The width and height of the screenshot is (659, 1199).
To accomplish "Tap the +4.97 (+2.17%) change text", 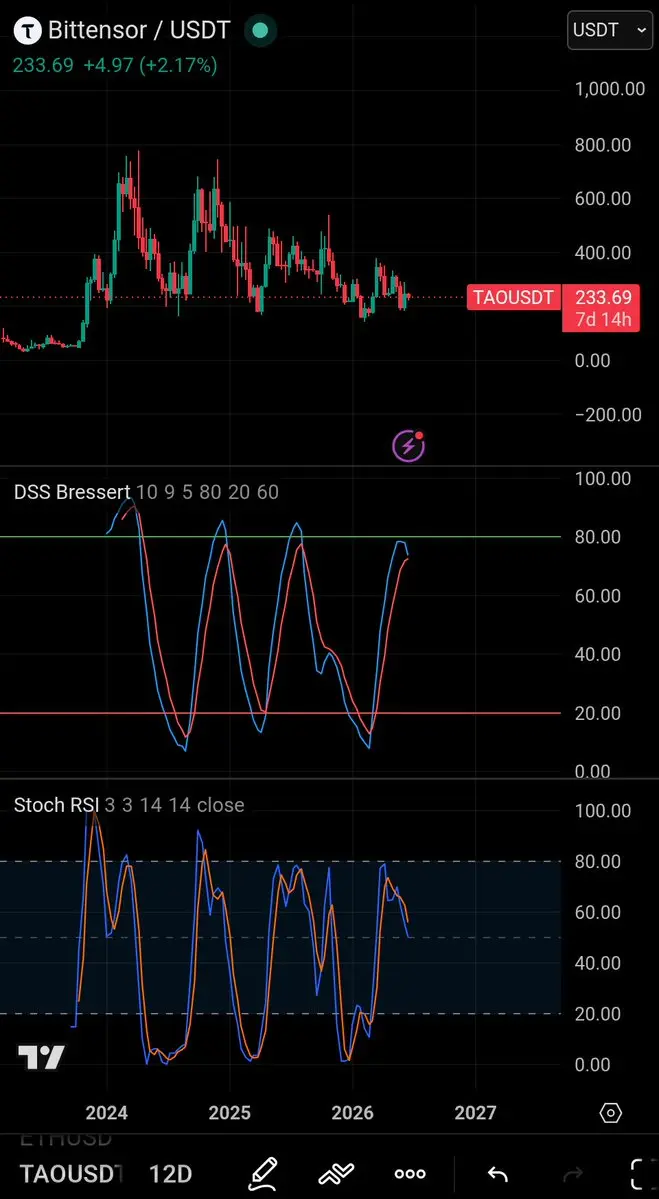I will click(x=151, y=66).
